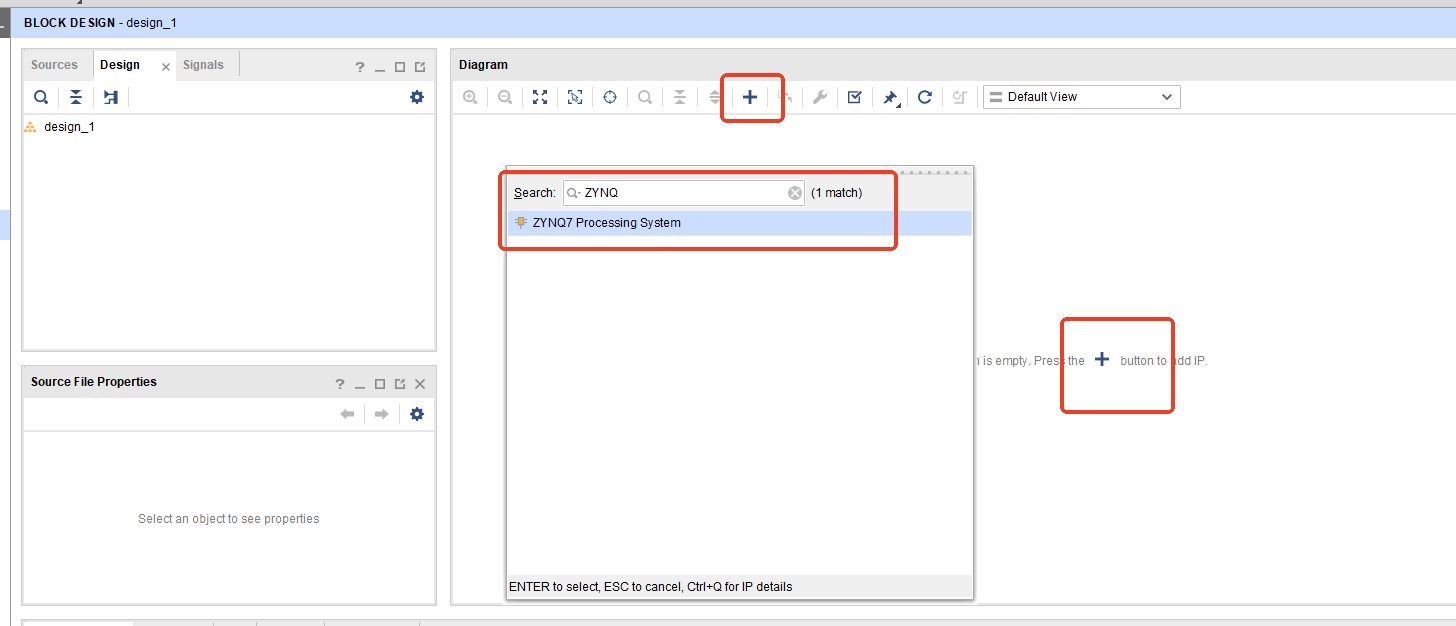
Task: Fit the diagram with Zoom Fit
Action: point(540,97)
